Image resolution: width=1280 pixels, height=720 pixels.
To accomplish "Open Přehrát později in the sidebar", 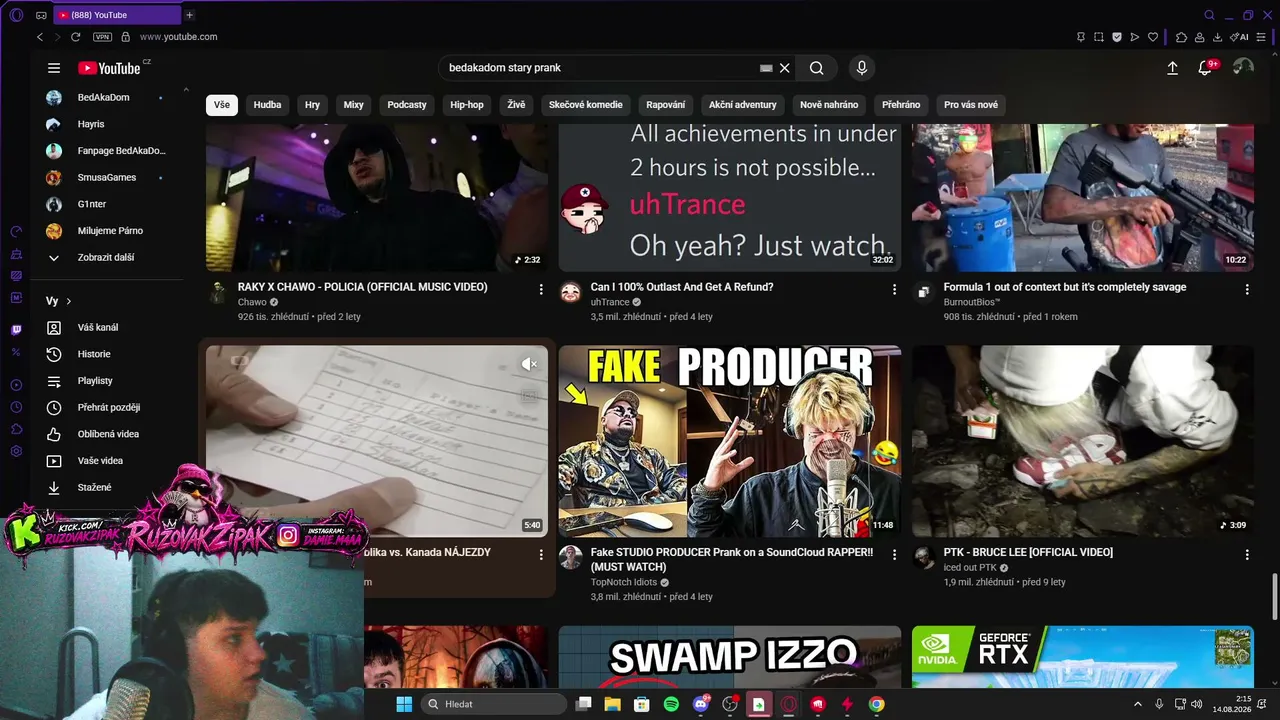I will click(x=108, y=408).
